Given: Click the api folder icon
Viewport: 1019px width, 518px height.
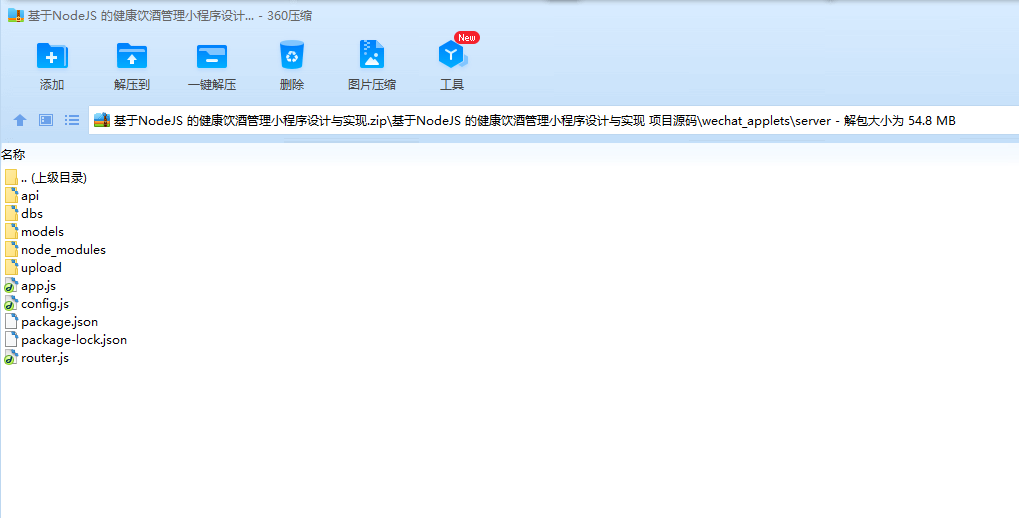Looking at the screenshot, I should [11, 196].
